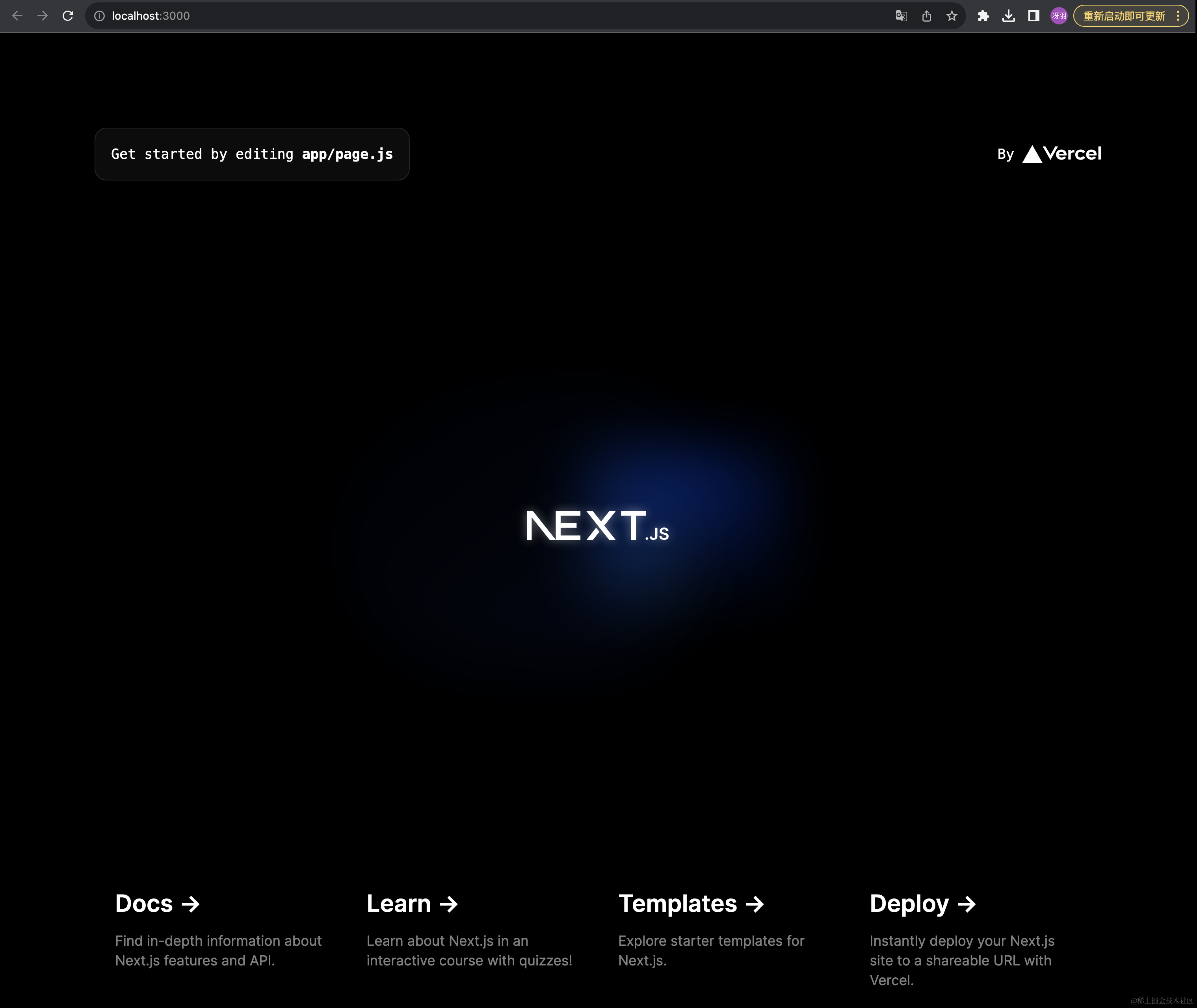Open the extensions puzzle icon
The width and height of the screenshot is (1197, 1008).
[x=983, y=16]
